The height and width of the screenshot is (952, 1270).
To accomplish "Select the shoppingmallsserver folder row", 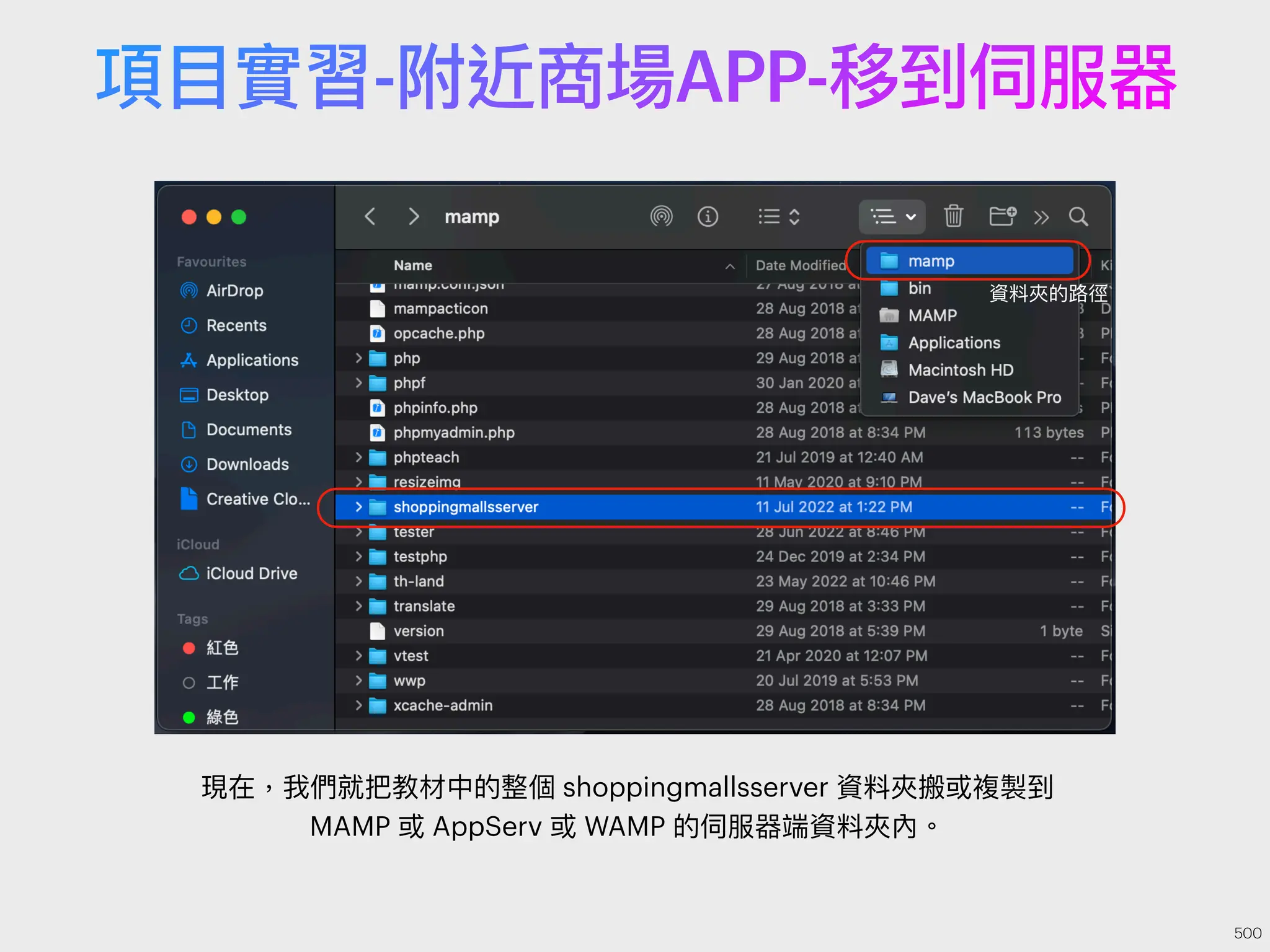I will [x=723, y=506].
